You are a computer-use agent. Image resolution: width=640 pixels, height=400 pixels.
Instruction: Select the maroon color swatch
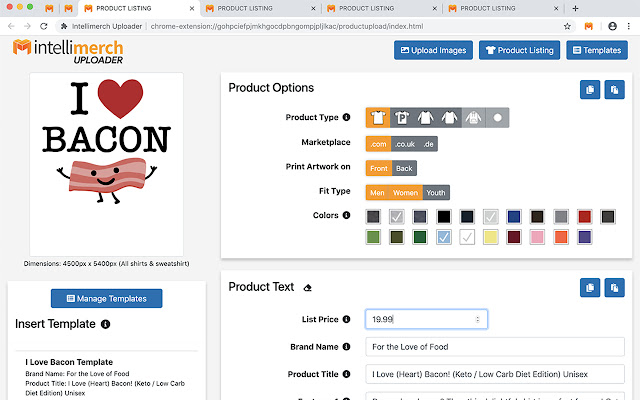point(514,237)
